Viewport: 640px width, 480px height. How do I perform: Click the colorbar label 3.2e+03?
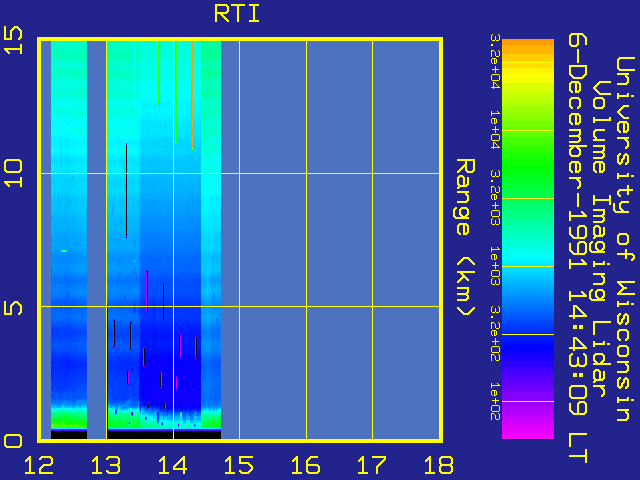(495, 198)
